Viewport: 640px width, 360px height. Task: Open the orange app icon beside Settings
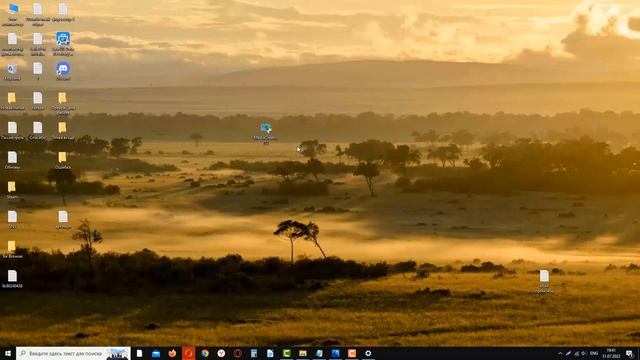pyautogui.click(x=352, y=353)
